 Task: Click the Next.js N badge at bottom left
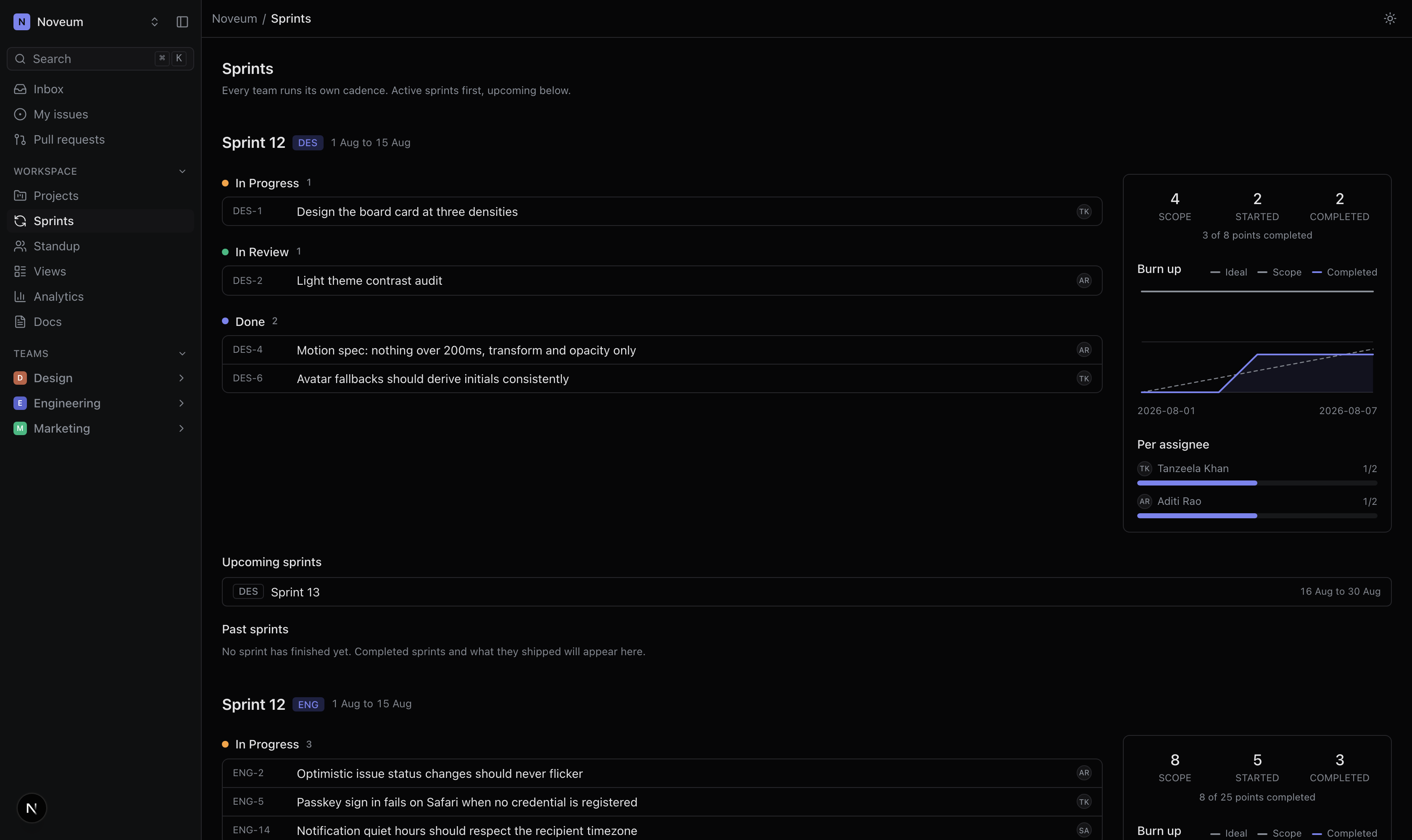coord(32,808)
